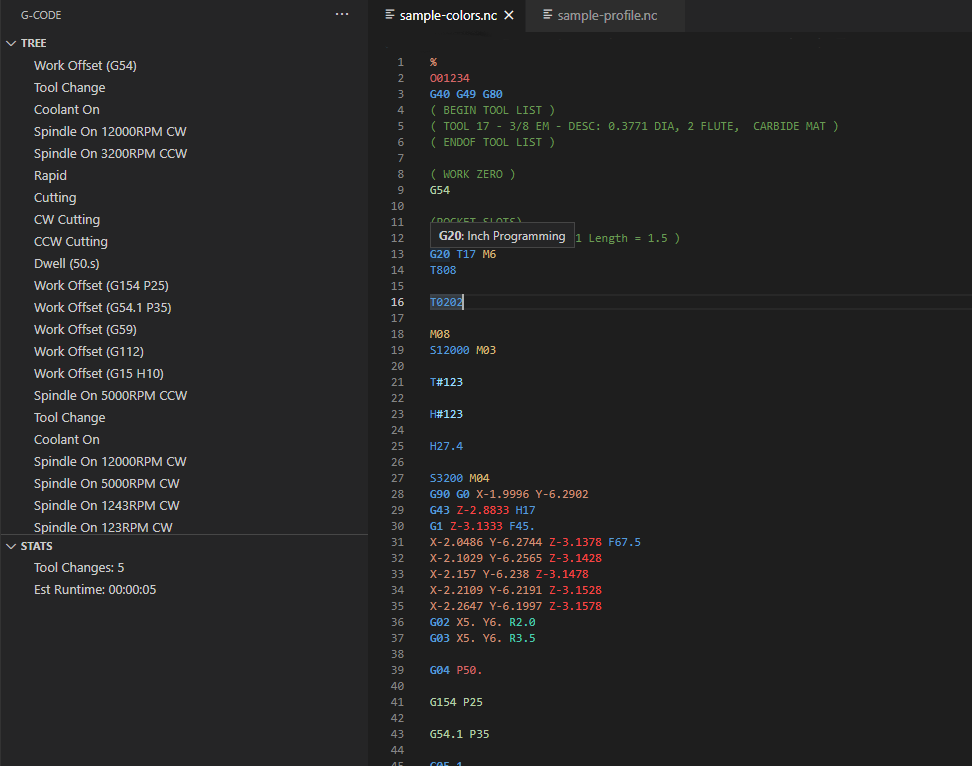This screenshot has width=972, height=766.
Task: Select Work Offset (G54) in the tree
Action: [85, 65]
